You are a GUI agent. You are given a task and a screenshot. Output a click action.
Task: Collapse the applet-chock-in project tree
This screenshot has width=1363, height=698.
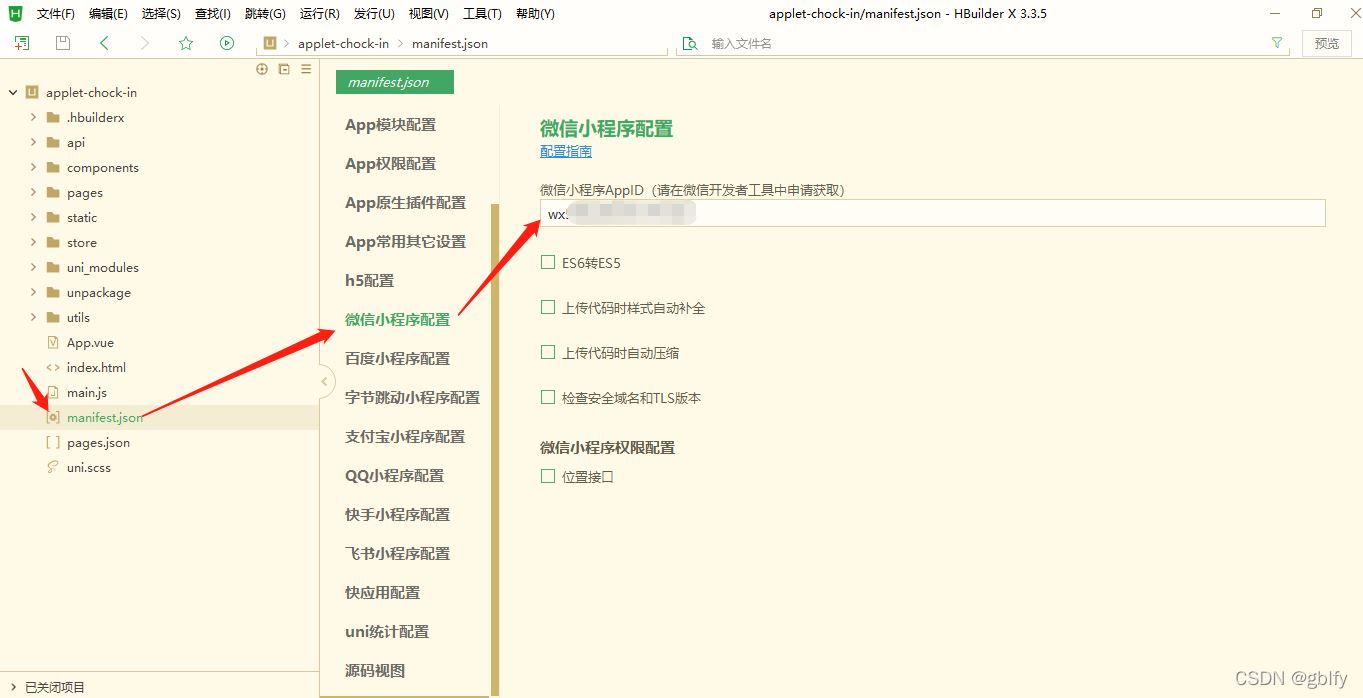click(x=12, y=92)
